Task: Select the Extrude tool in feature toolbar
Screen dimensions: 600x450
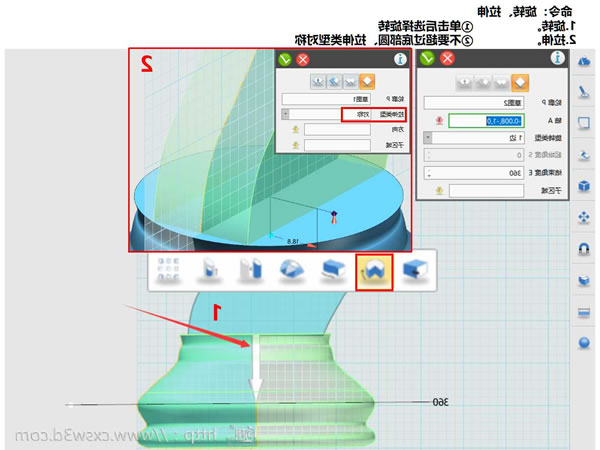Action: (x=416, y=271)
